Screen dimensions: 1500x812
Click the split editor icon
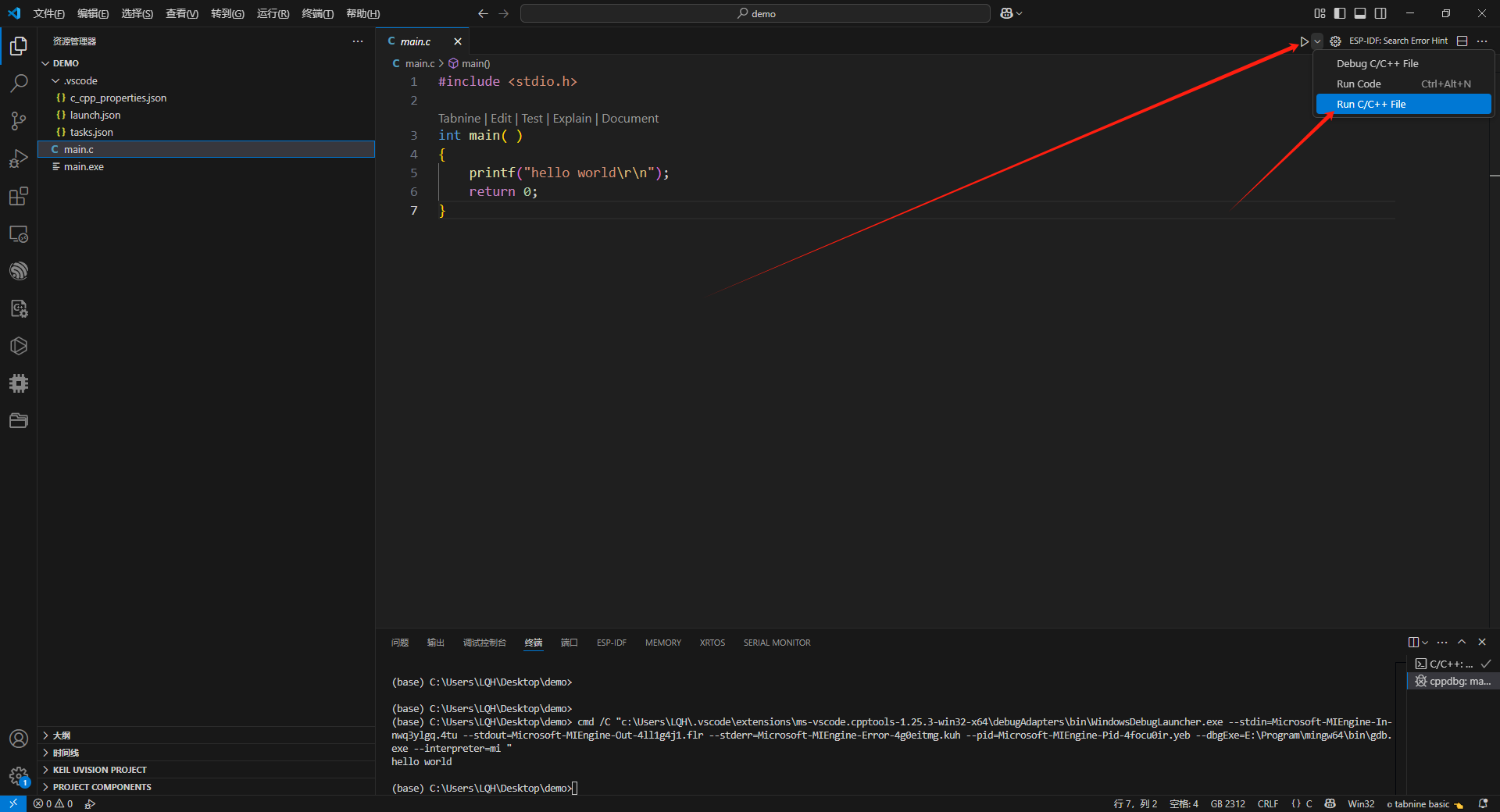click(1462, 41)
